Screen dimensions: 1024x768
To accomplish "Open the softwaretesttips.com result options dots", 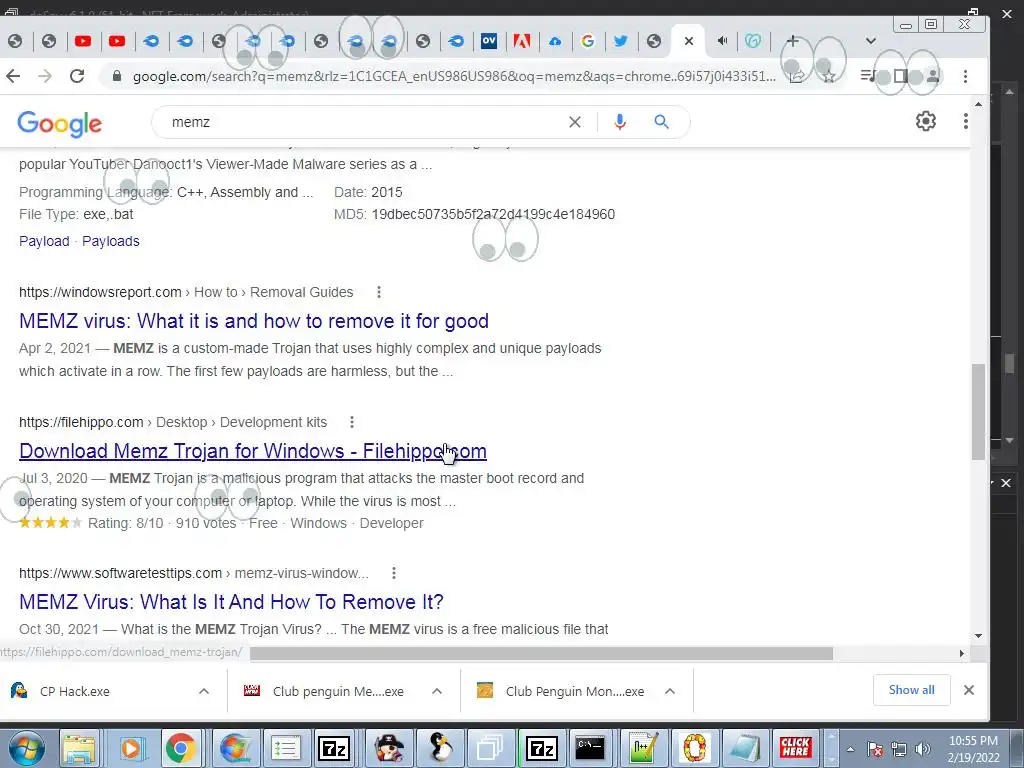I will 394,573.
